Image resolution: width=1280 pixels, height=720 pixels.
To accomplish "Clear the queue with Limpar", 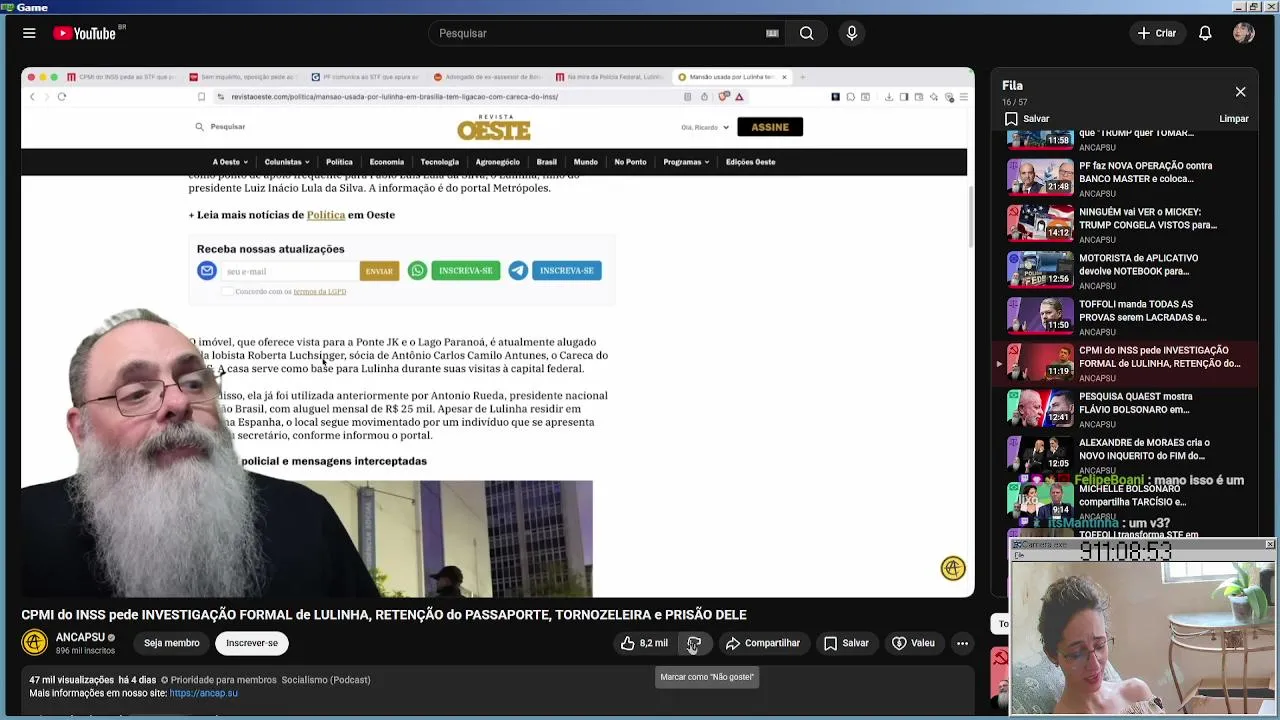I will (x=1234, y=119).
